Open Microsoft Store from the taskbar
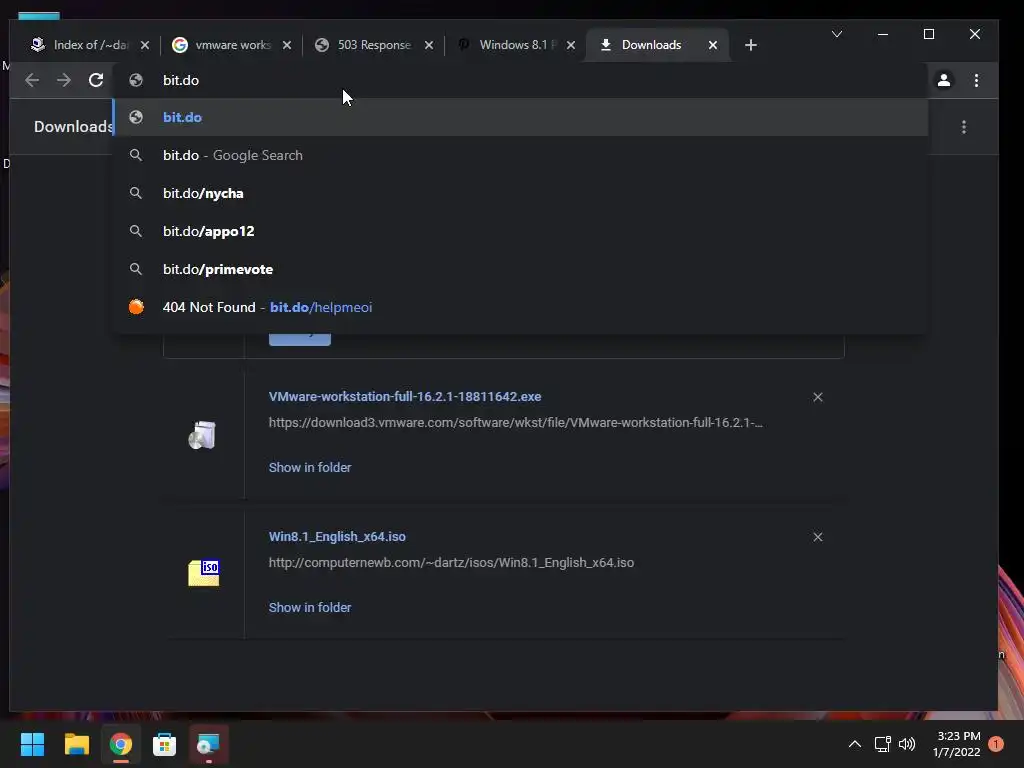The width and height of the screenshot is (1024, 768). 165,744
